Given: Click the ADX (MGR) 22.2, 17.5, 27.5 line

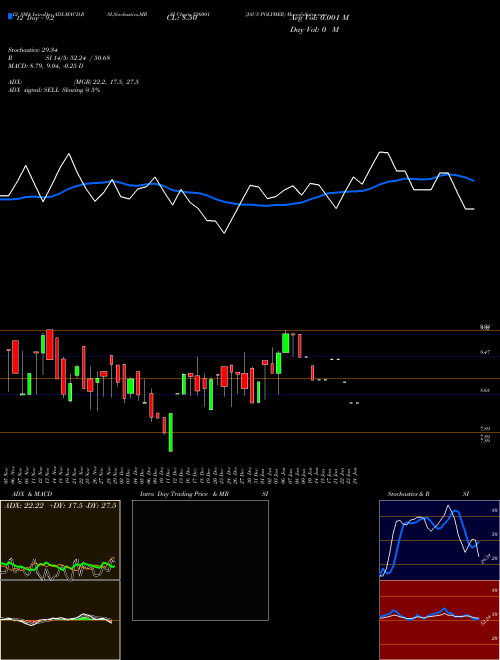Looking at the screenshot, I should coord(73,82).
